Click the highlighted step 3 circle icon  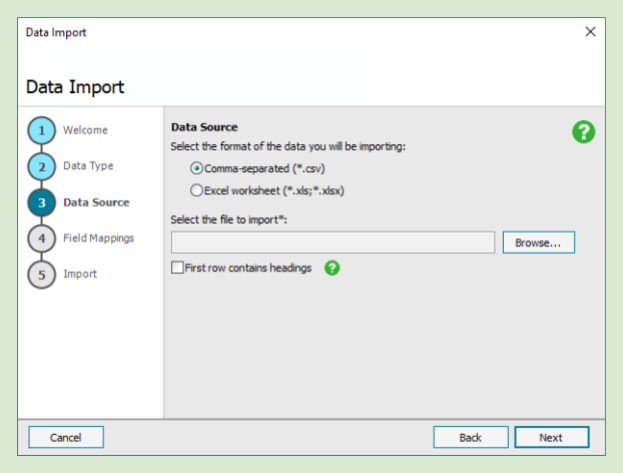(42, 203)
